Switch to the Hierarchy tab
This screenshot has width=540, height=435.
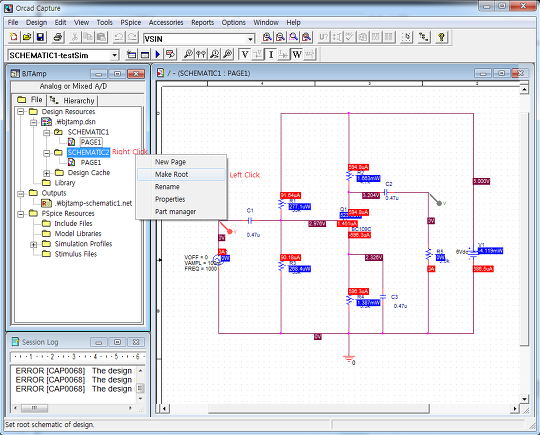click(73, 100)
